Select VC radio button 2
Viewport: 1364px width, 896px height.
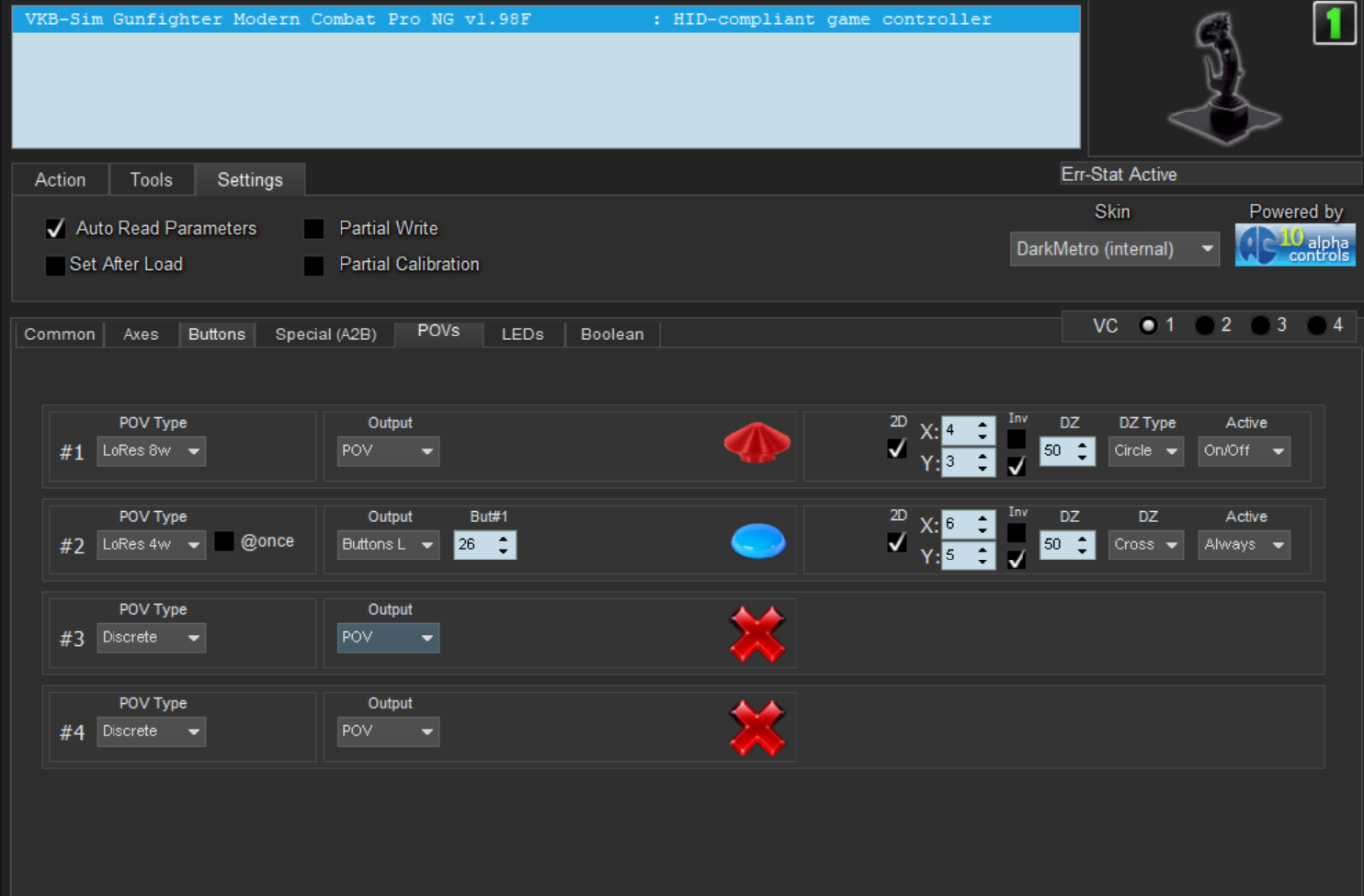(1204, 325)
